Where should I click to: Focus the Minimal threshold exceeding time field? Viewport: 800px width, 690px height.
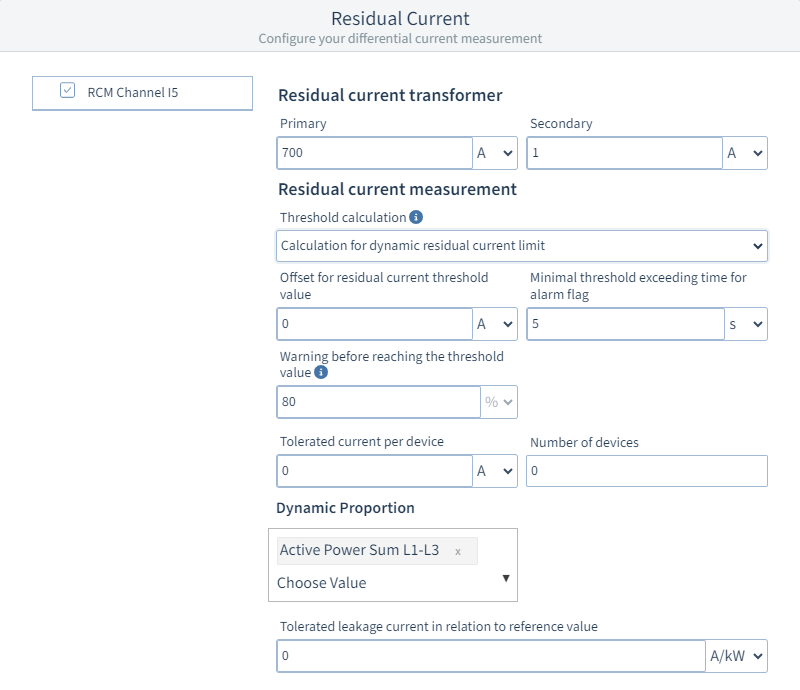[x=624, y=324]
